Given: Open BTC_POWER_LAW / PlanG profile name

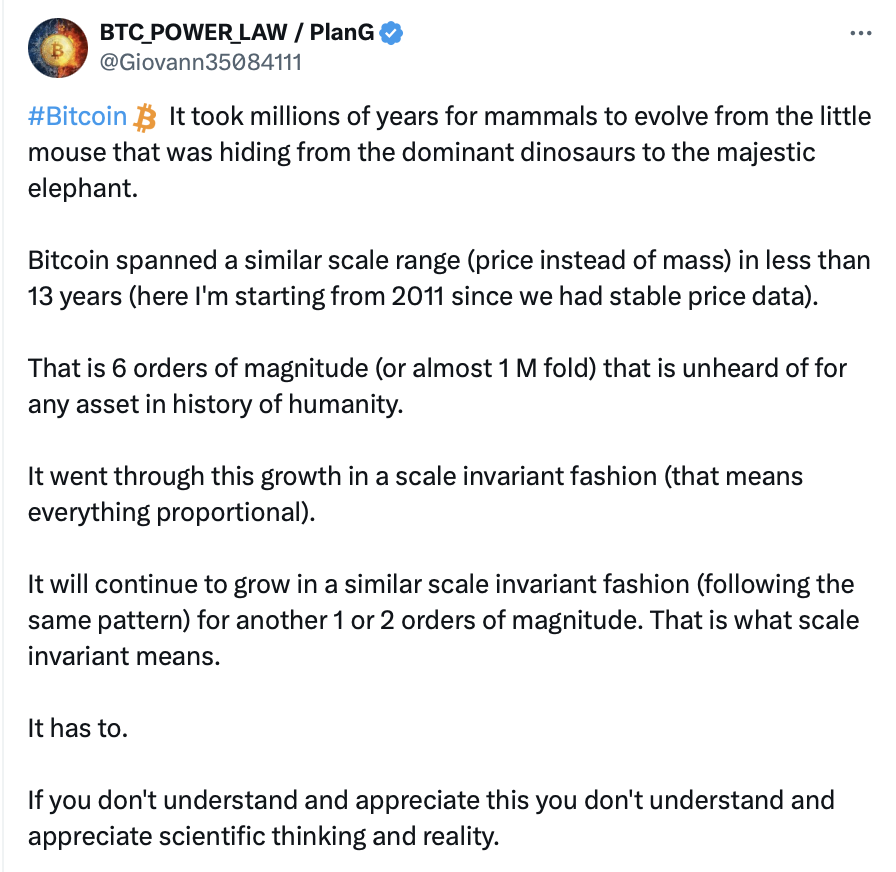Looking at the screenshot, I should (237, 33).
